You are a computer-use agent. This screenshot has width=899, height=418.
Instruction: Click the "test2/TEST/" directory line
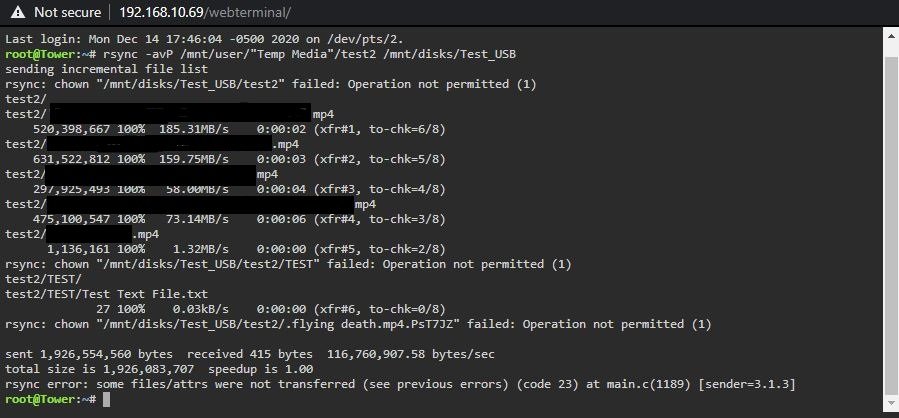pyautogui.click(x=44, y=279)
